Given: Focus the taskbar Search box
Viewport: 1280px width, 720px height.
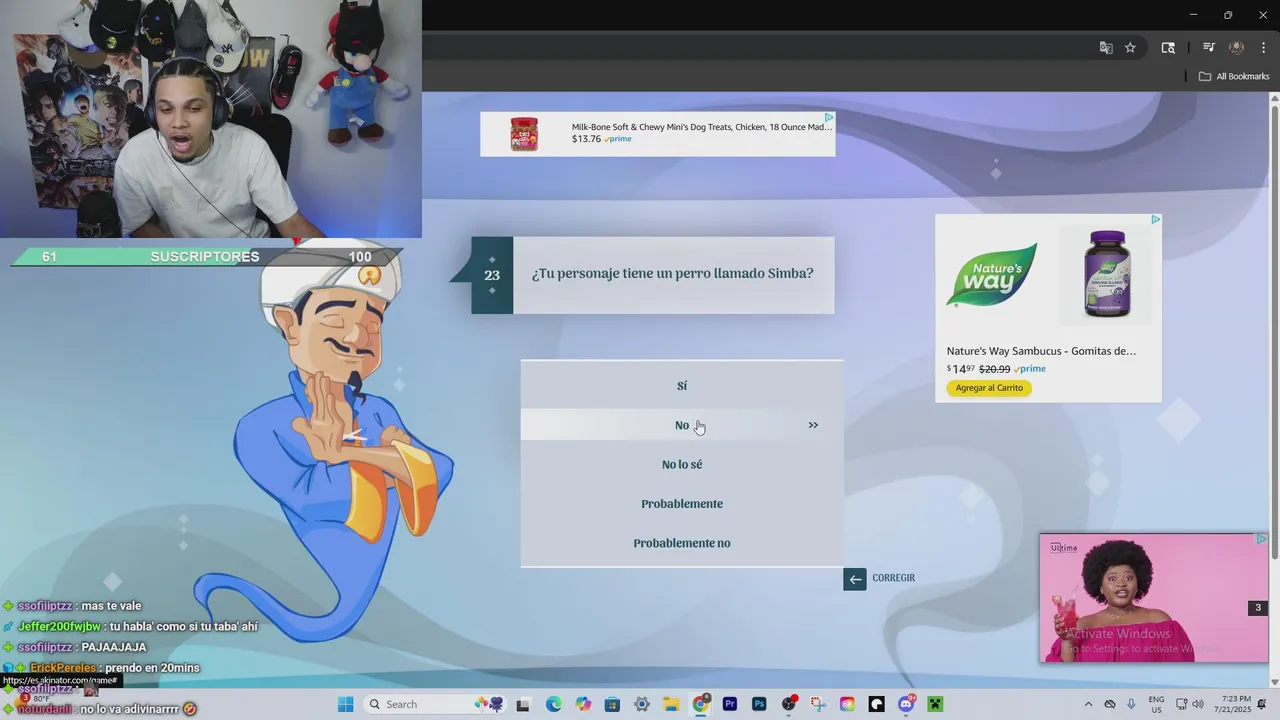Looking at the screenshot, I should click(435, 704).
